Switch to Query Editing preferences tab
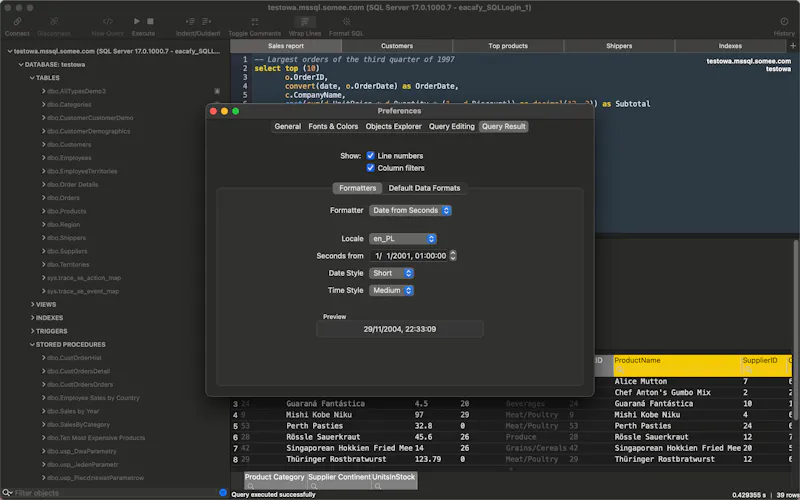800x500 pixels. coord(452,127)
